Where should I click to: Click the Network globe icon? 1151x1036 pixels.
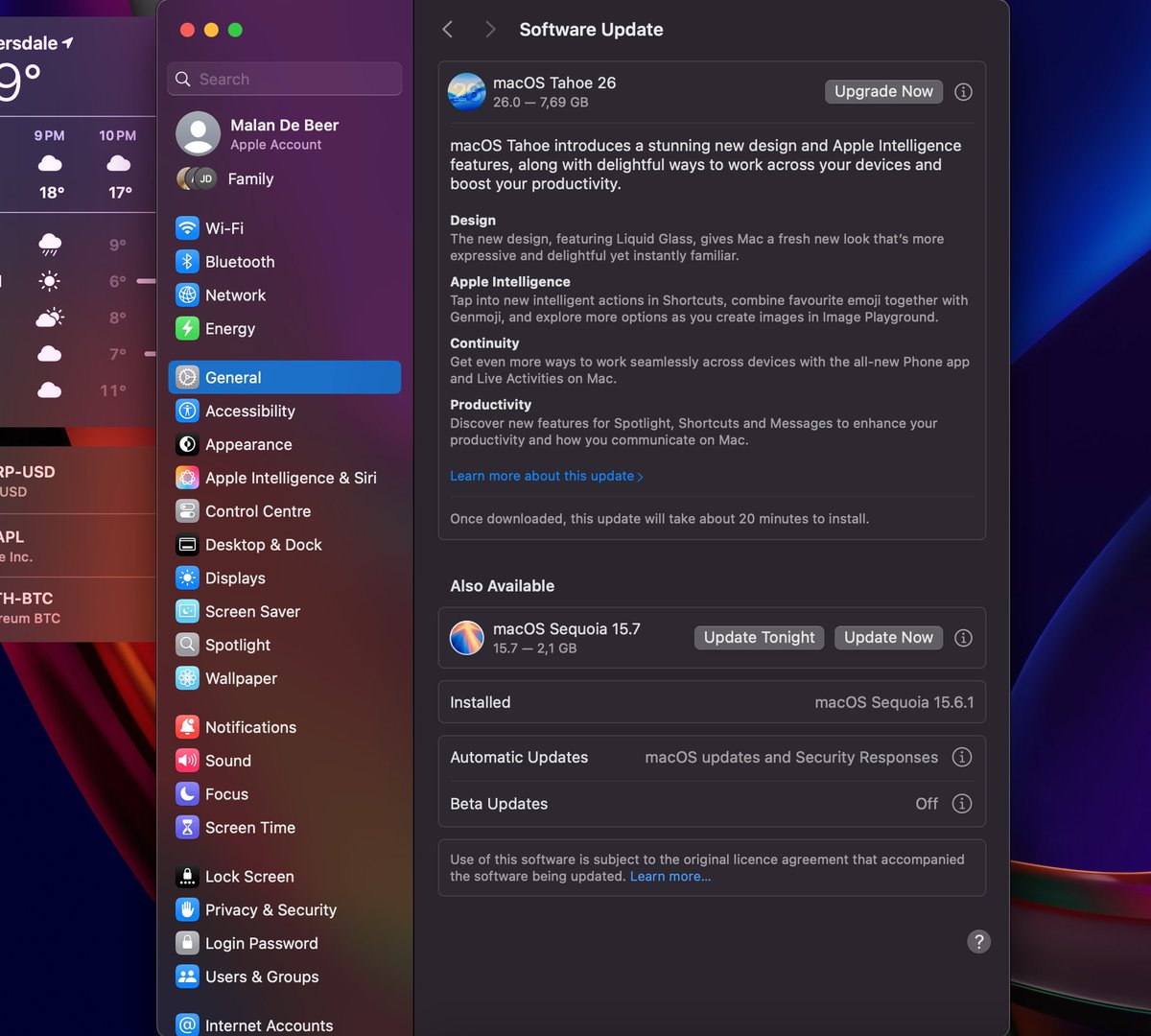pyautogui.click(x=187, y=295)
